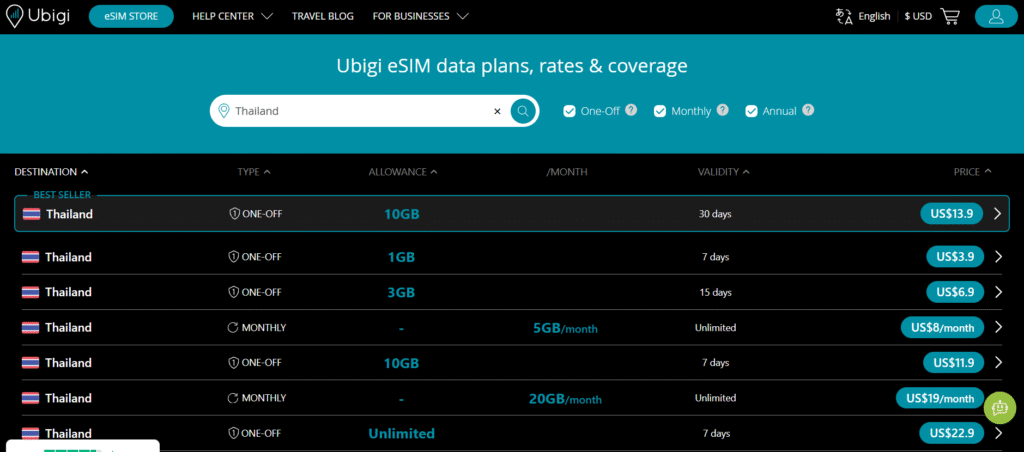Click the 30 days validity text

pyautogui.click(x=715, y=214)
